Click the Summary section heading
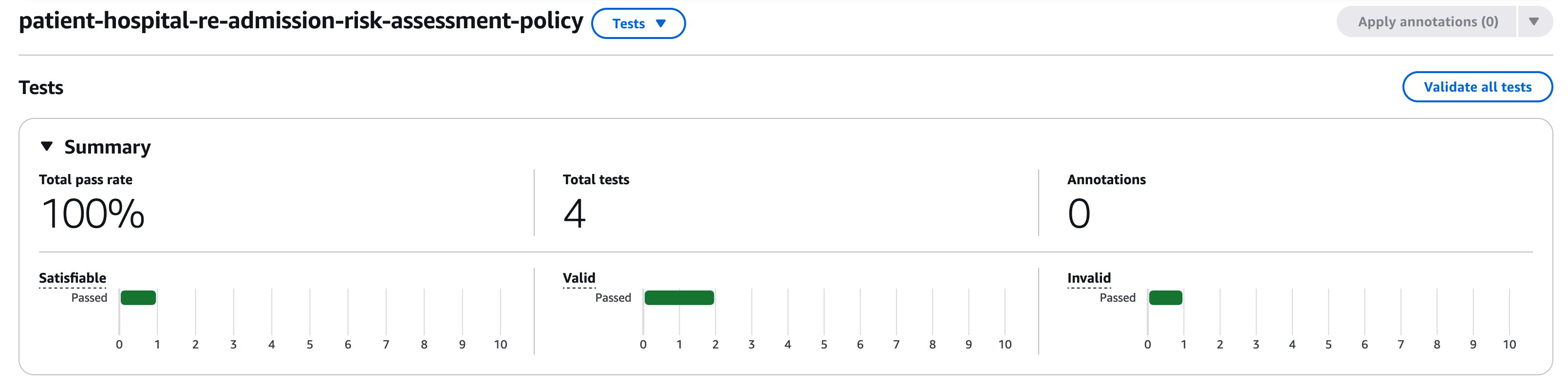Image resolution: width=1568 pixels, height=386 pixels. [x=107, y=147]
